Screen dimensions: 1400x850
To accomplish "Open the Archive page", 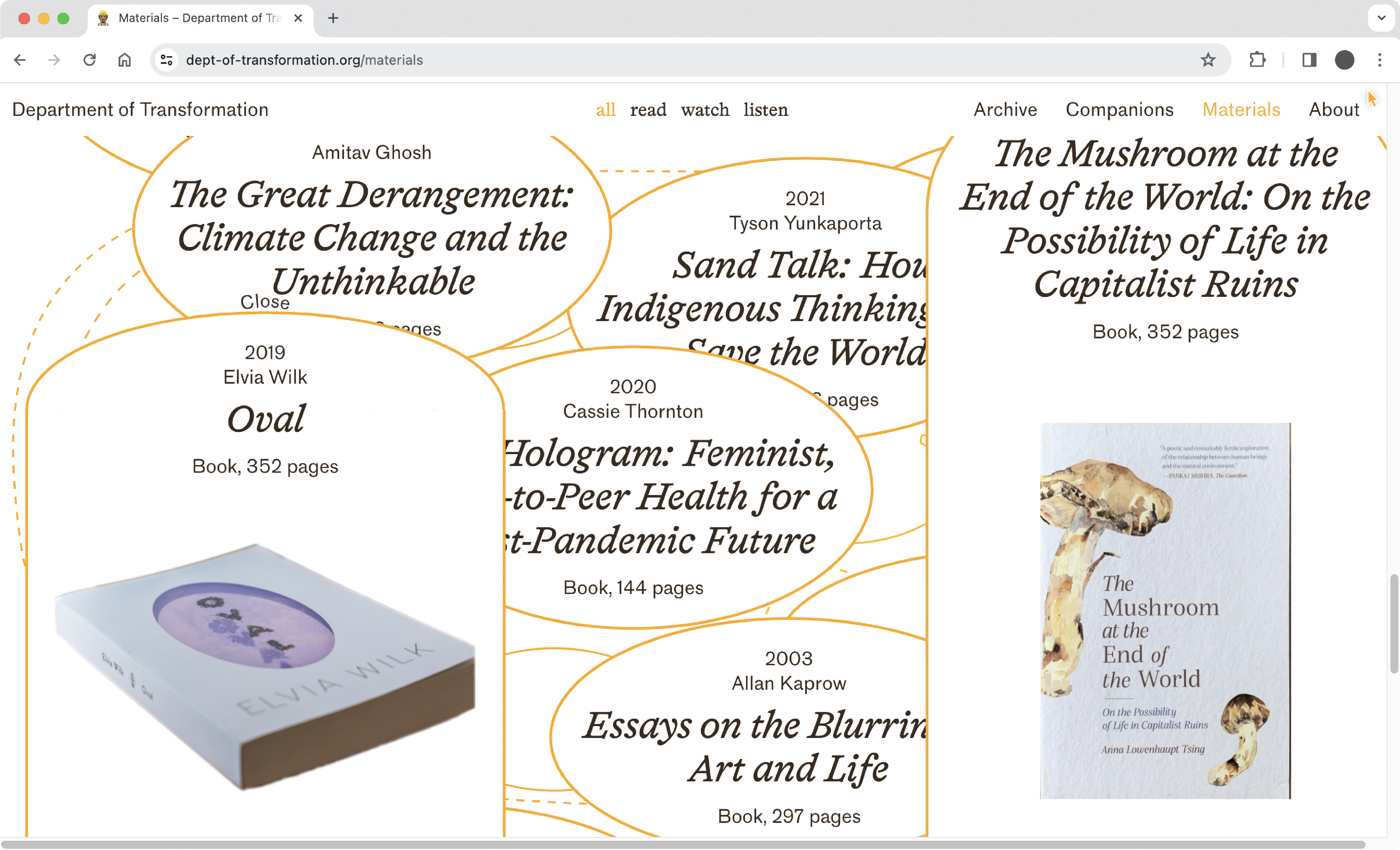I will [x=1005, y=110].
